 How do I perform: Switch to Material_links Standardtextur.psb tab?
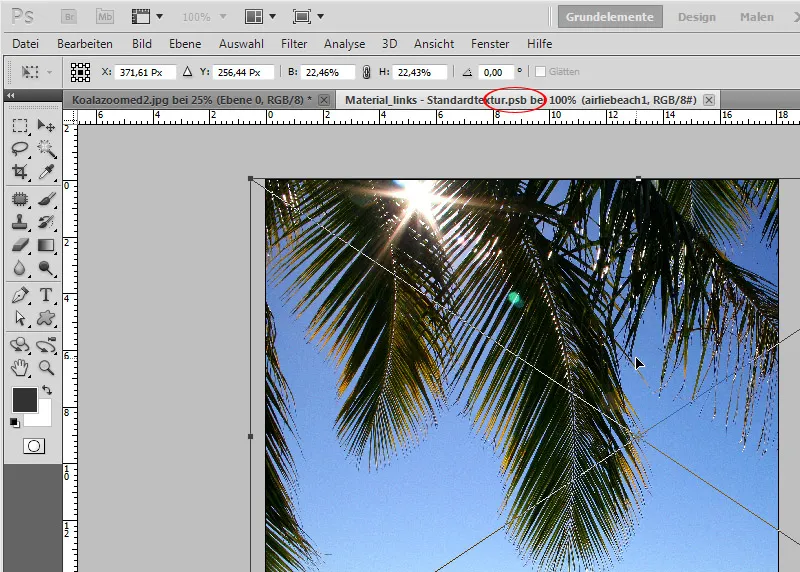pos(520,100)
